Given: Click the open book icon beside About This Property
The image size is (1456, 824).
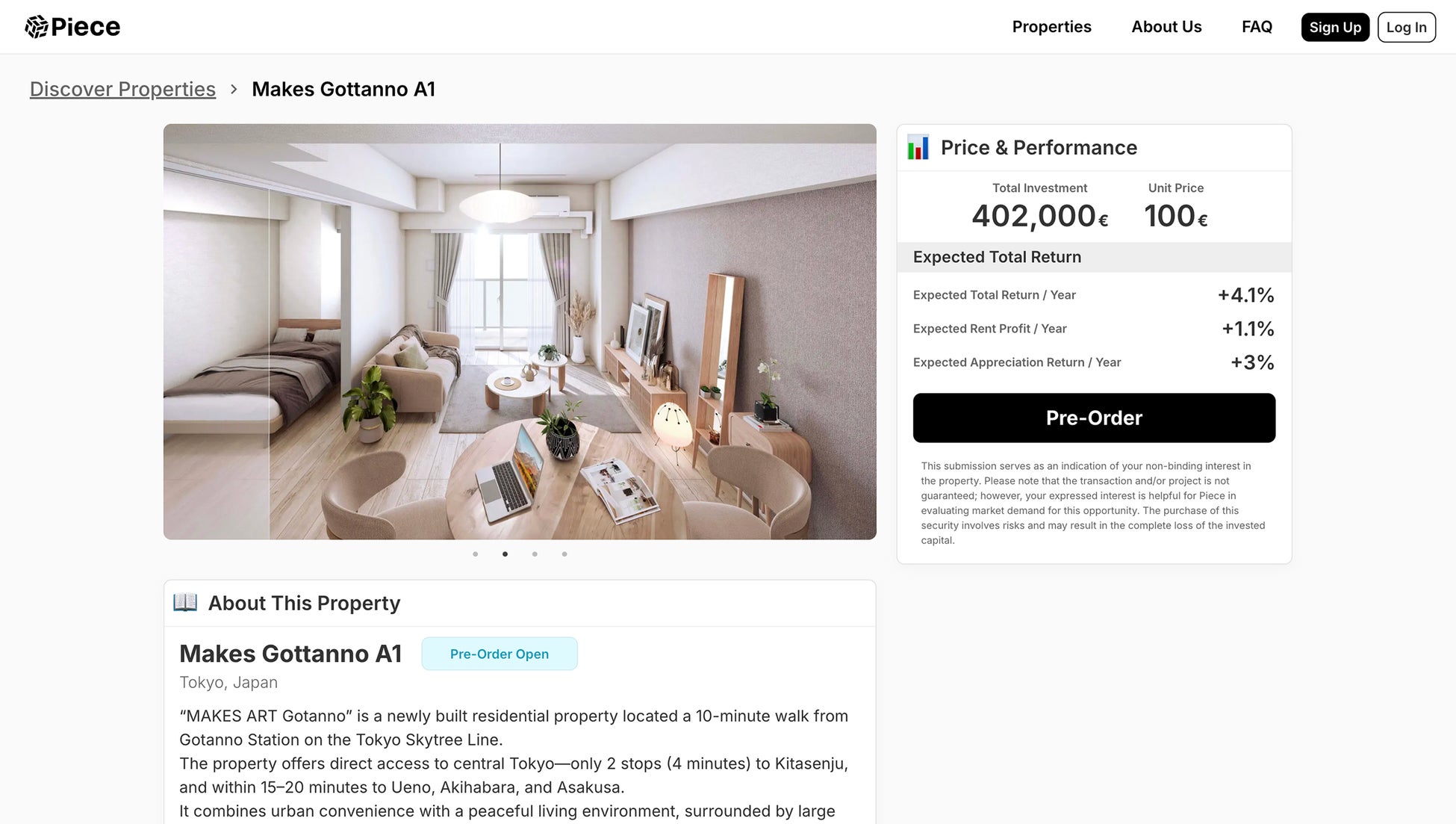Looking at the screenshot, I should point(185,602).
